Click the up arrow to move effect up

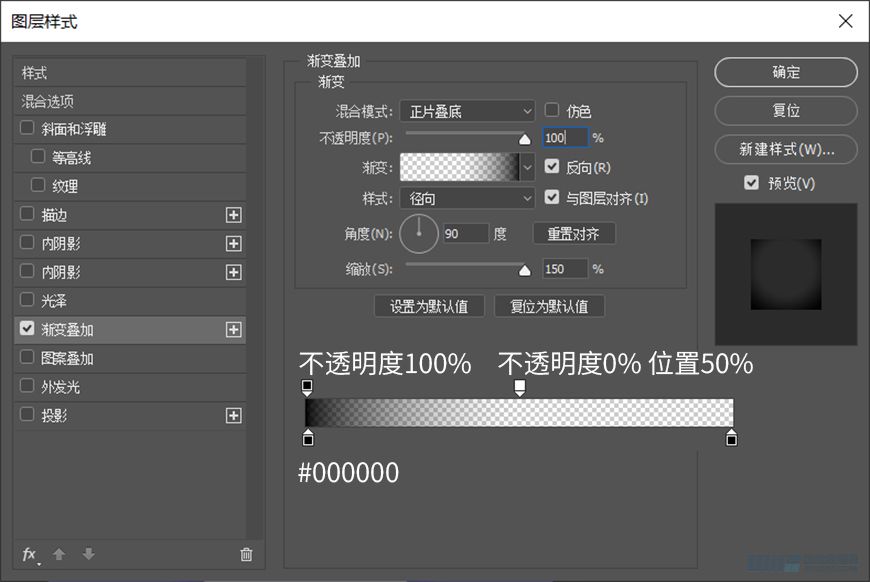tap(59, 554)
